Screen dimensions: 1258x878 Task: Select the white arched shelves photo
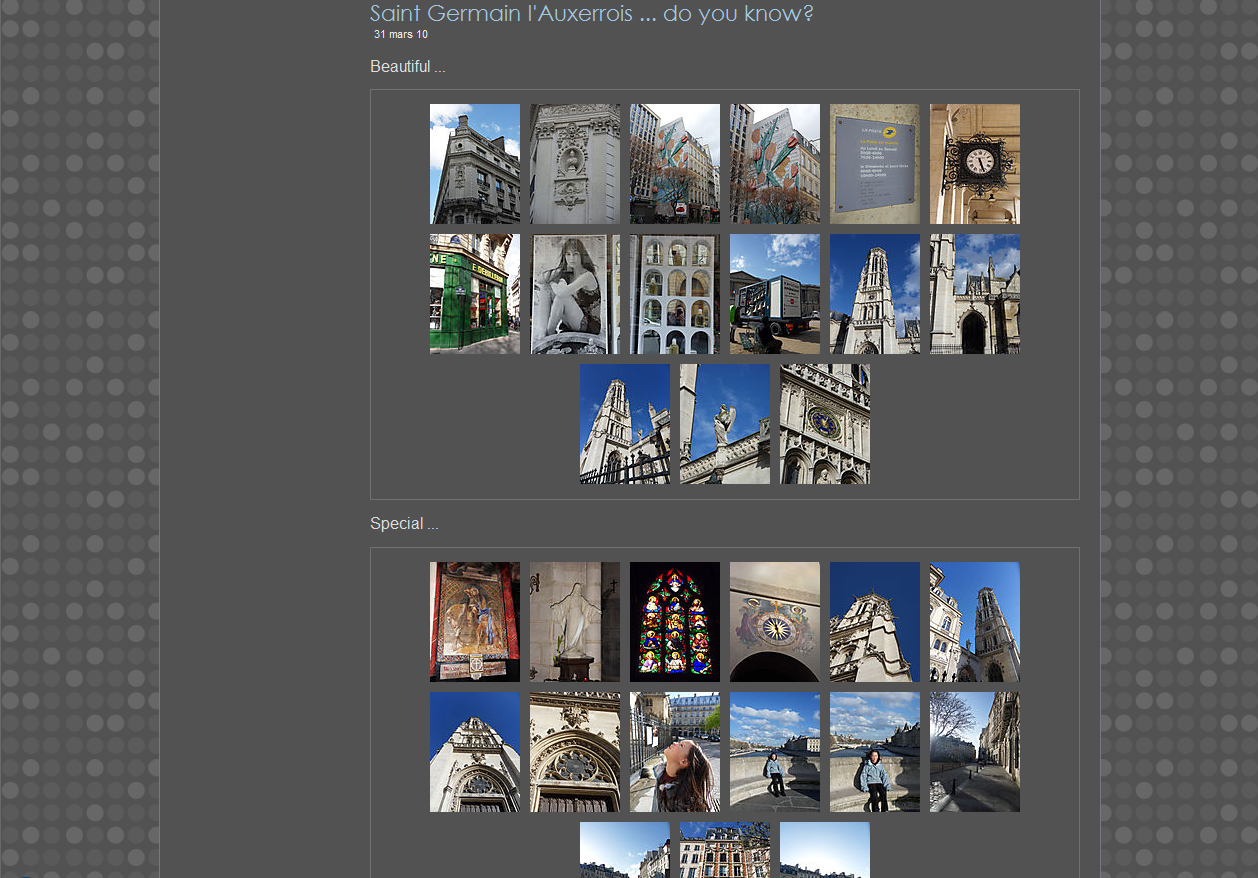pyautogui.click(x=674, y=294)
